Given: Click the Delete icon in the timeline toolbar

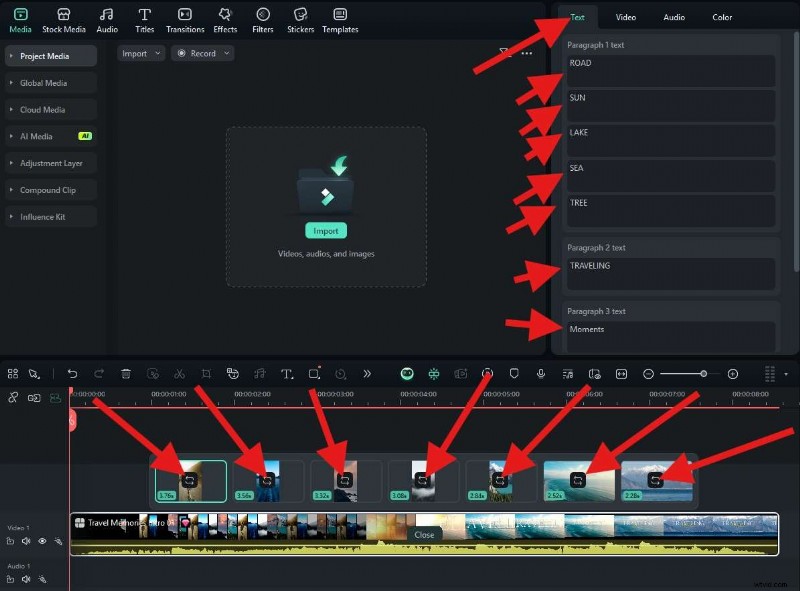Looking at the screenshot, I should pos(125,373).
